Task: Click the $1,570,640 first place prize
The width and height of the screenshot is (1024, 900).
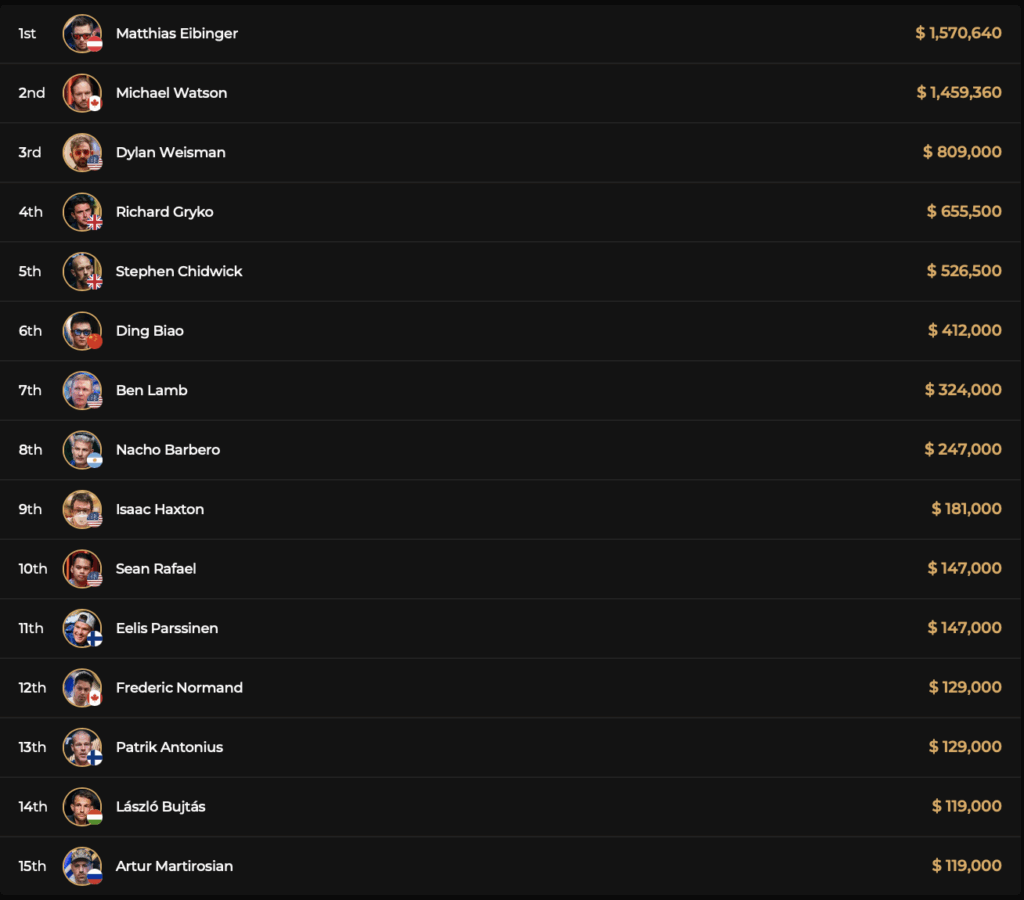Action: tap(958, 34)
